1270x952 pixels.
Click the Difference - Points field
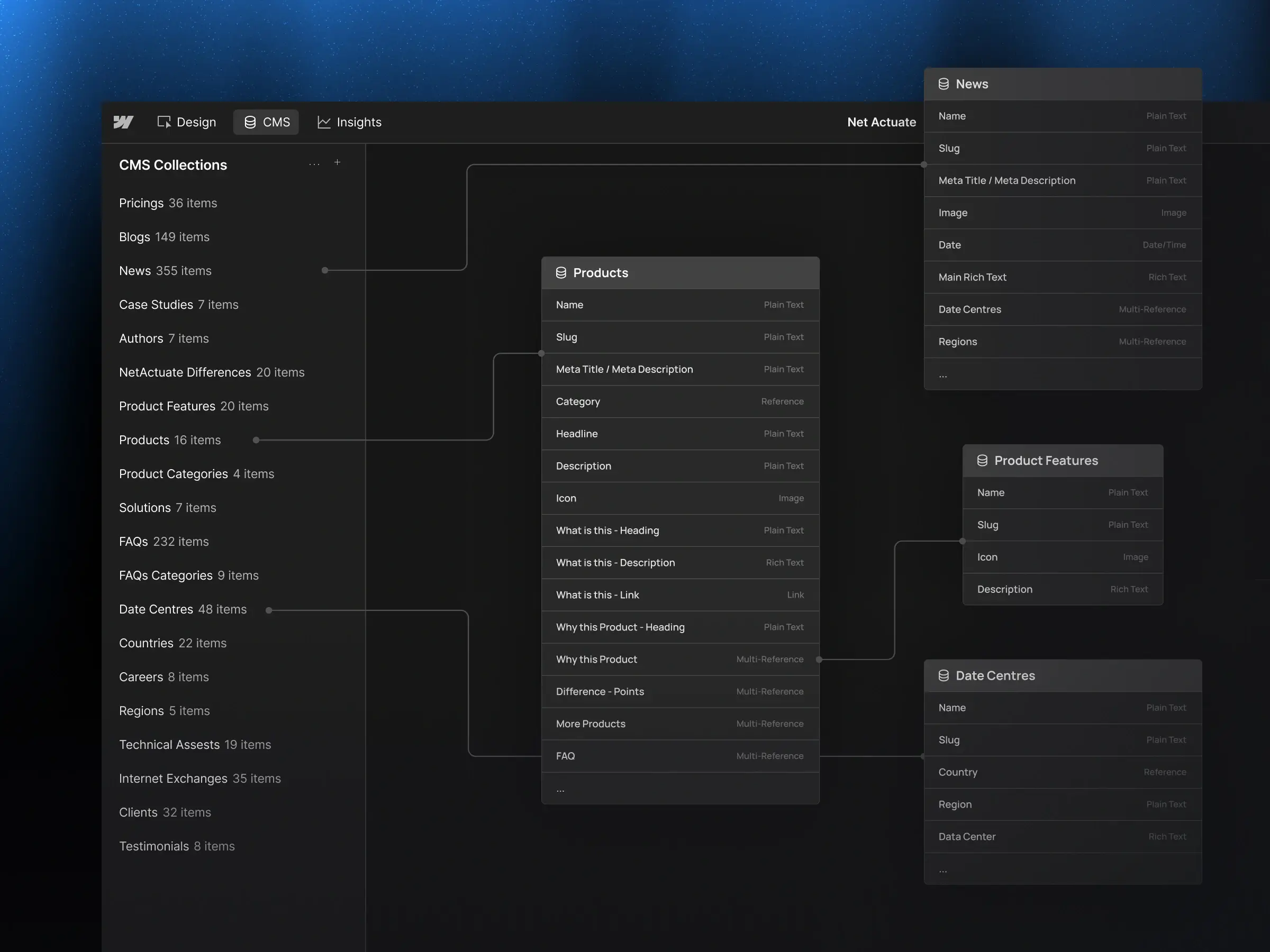click(681, 691)
